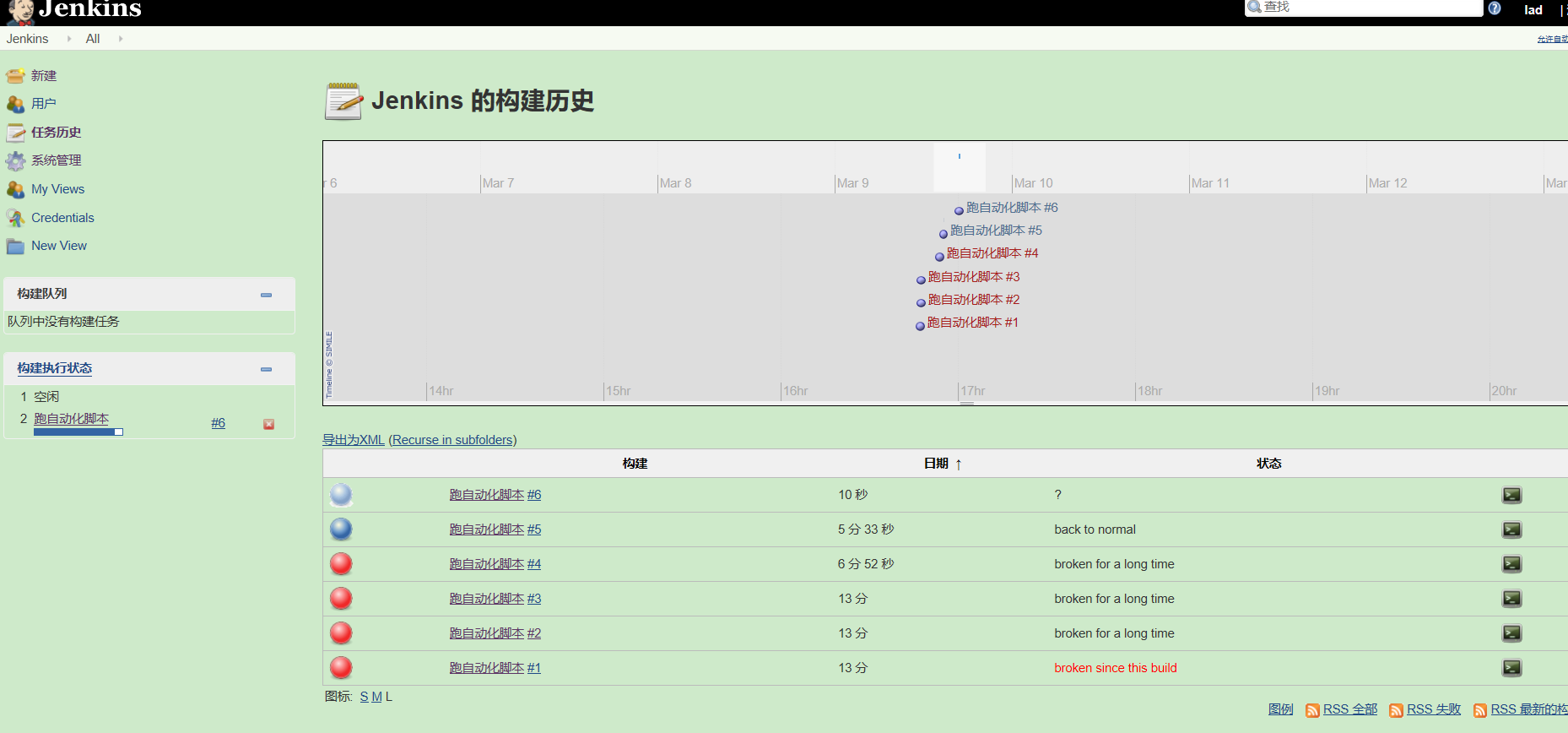Image resolution: width=1568 pixels, height=733 pixels.
Task: Click the Recurse in subfolders link
Action: click(x=452, y=440)
